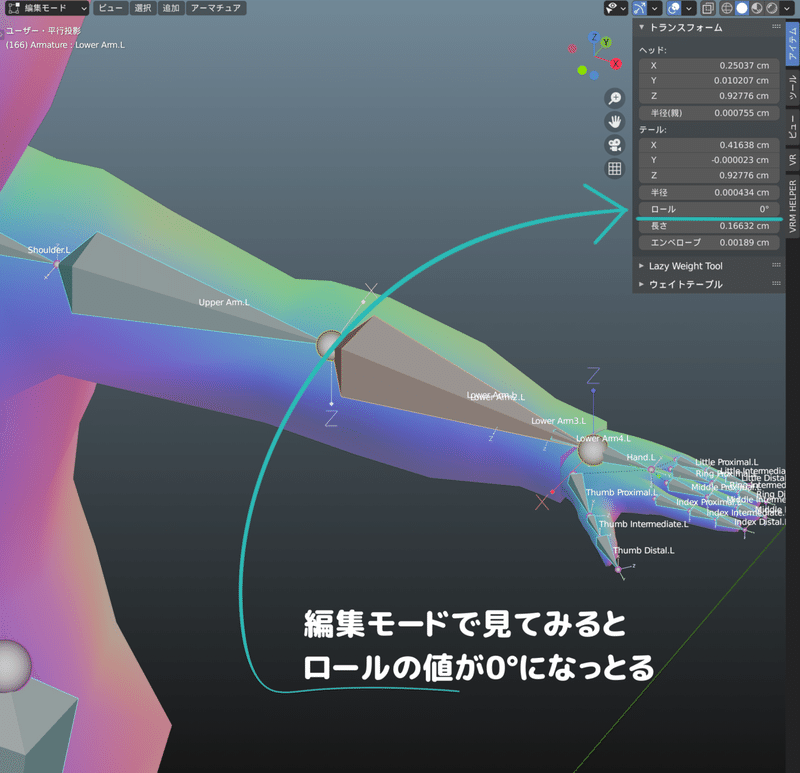Click the camera view icon in sidebar
Image resolution: width=800 pixels, height=773 pixels.
614,145
